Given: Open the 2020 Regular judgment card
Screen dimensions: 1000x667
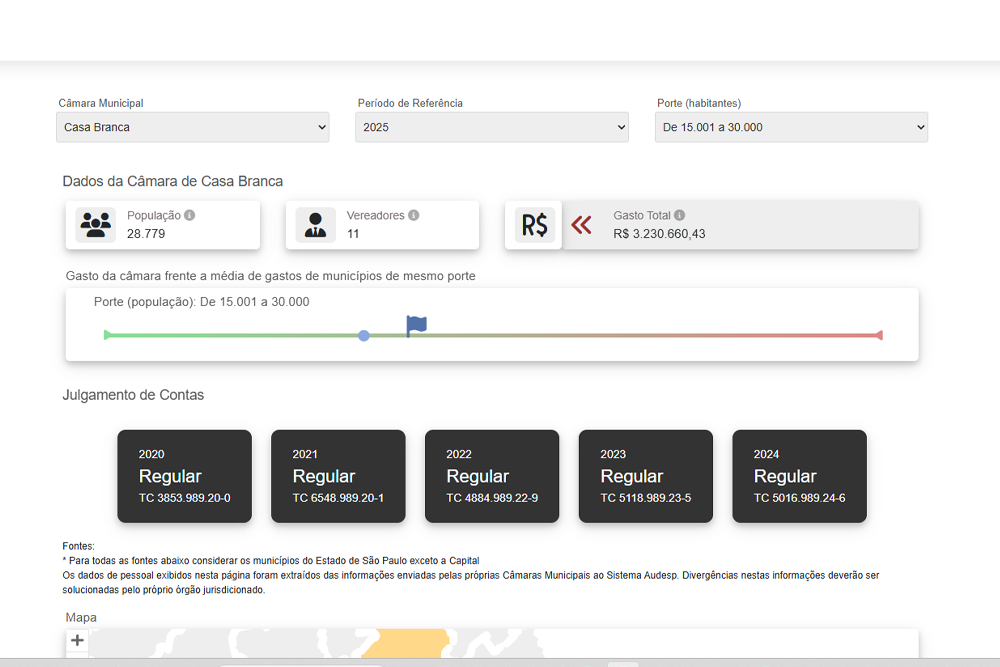Looking at the screenshot, I should [184, 476].
